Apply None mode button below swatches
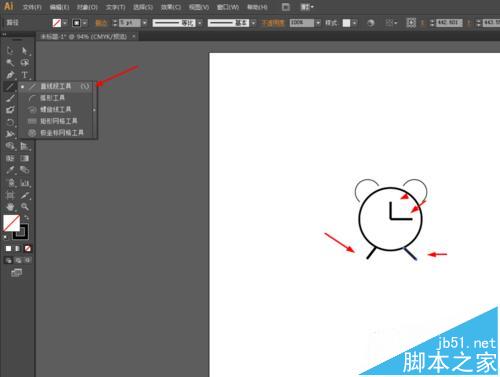Image resolution: width=500 pixels, height=377 pixels. click(x=28, y=249)
